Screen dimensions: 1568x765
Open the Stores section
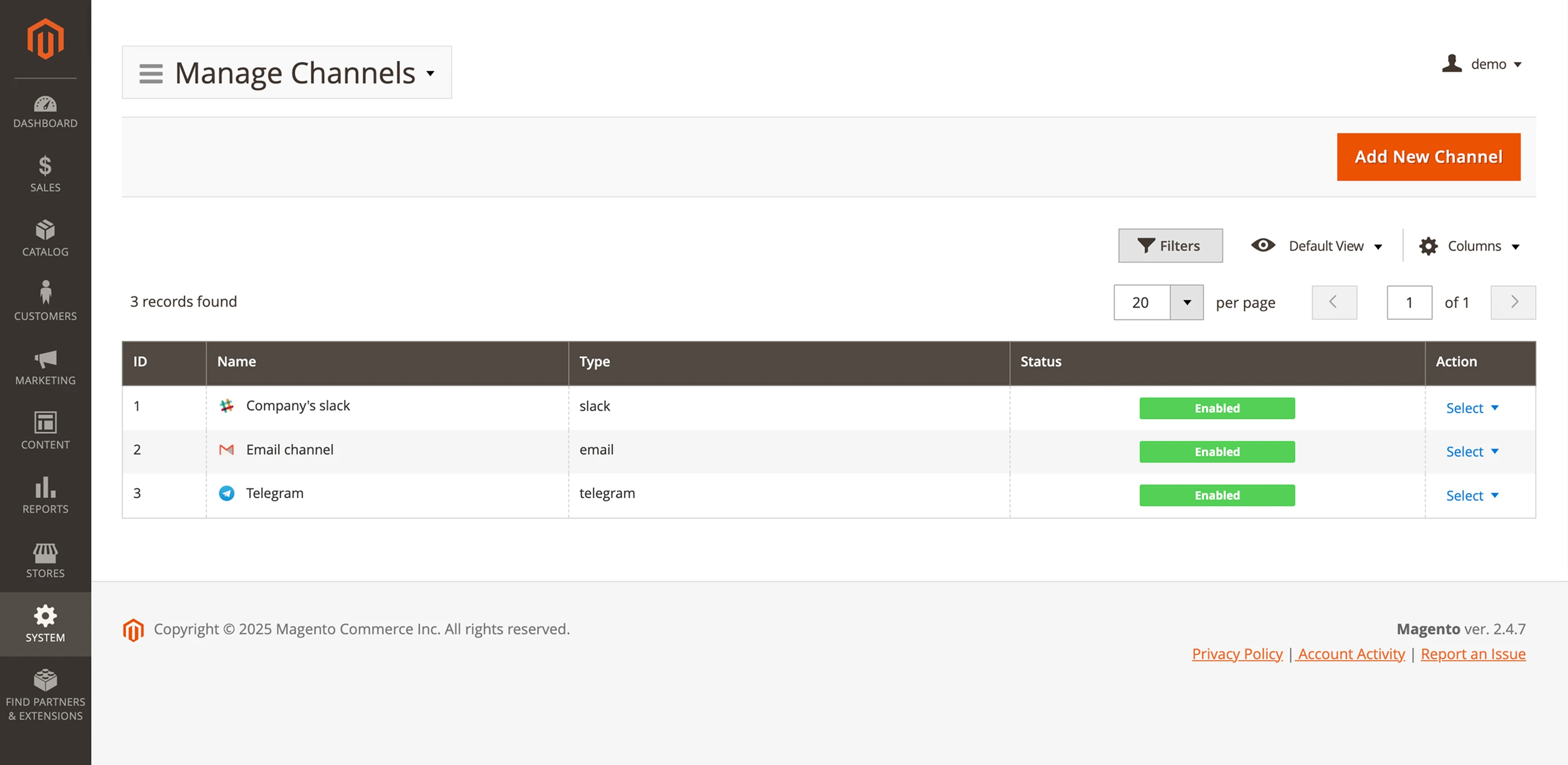tap(45, 559)
